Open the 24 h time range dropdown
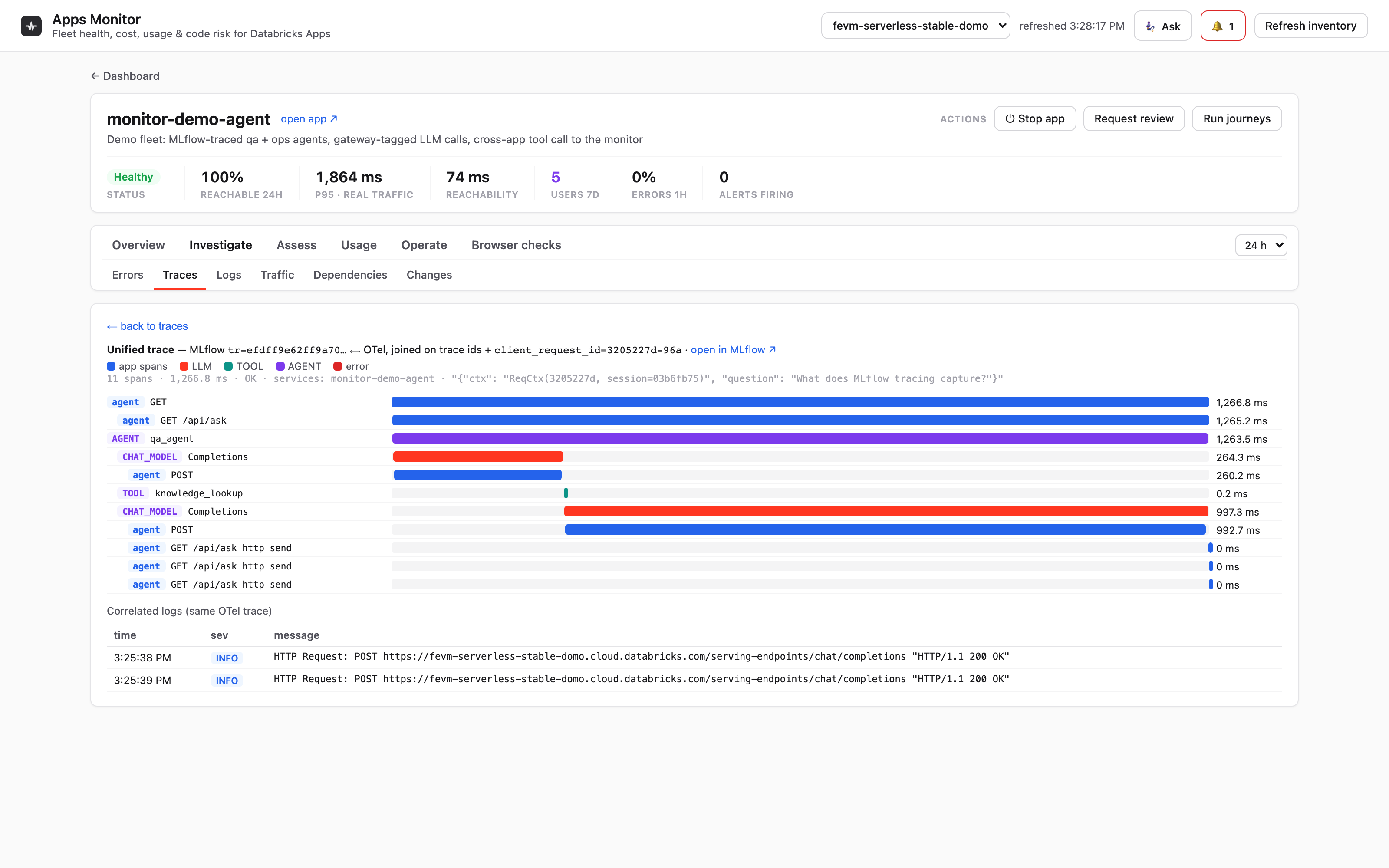 [x=1261, y=245]
